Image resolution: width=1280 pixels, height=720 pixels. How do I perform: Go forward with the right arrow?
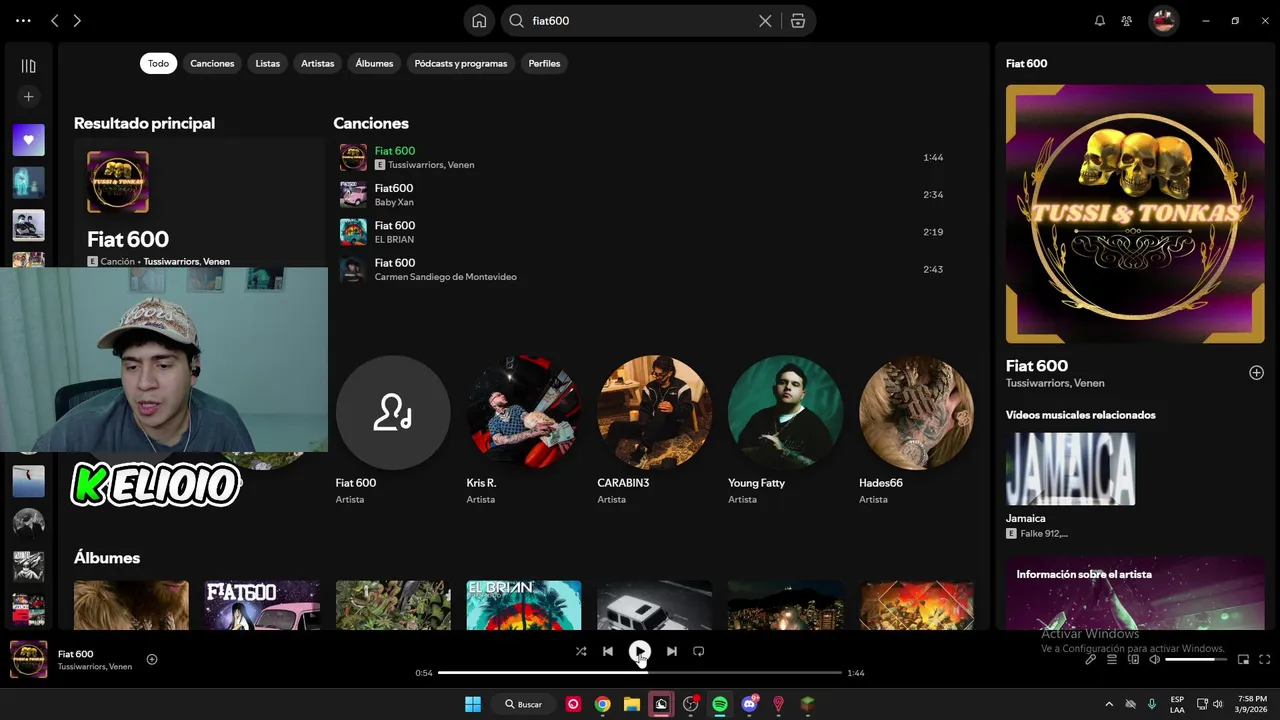[77, 20]
